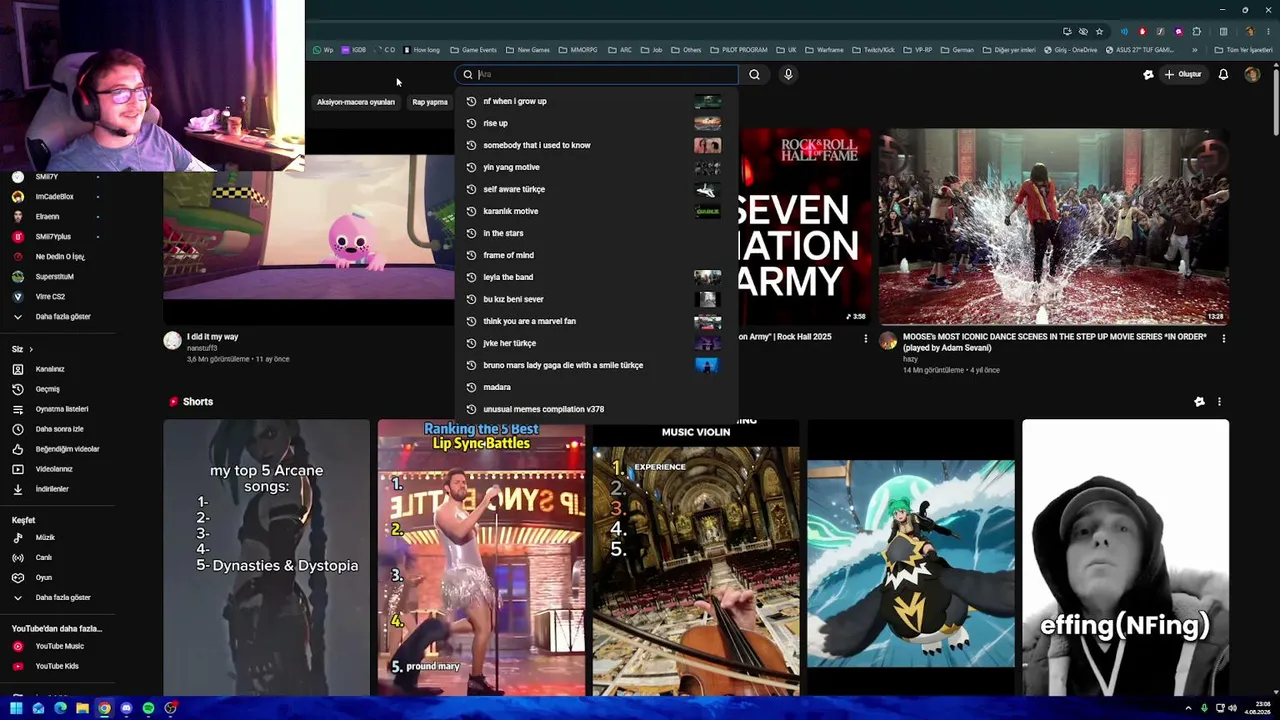
Task: Play the 'my top 5 Arcane songs' Short
Action: 267,557
